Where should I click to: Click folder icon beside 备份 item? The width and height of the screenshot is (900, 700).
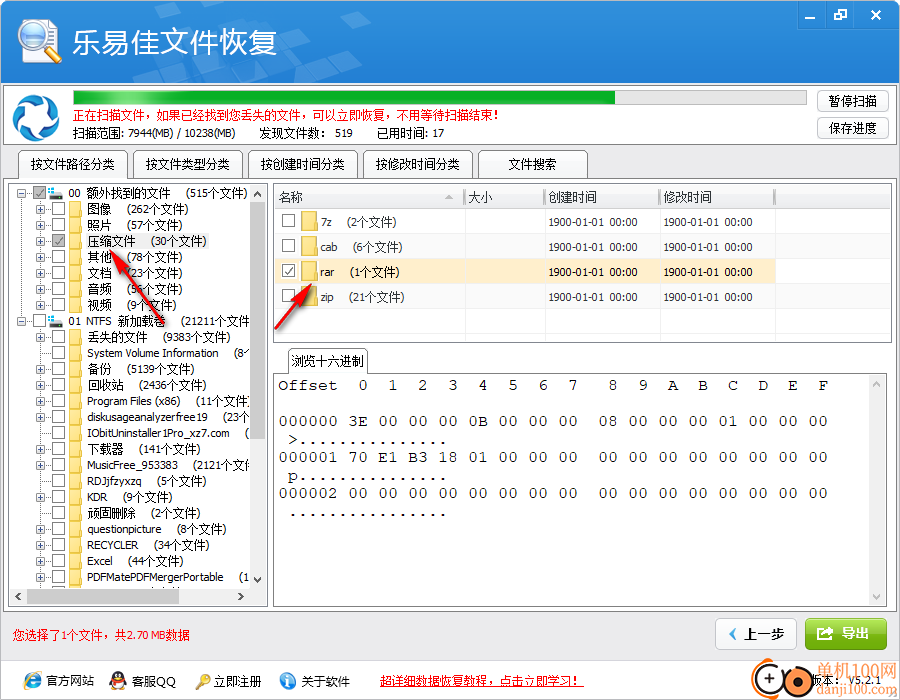[75, 369]
